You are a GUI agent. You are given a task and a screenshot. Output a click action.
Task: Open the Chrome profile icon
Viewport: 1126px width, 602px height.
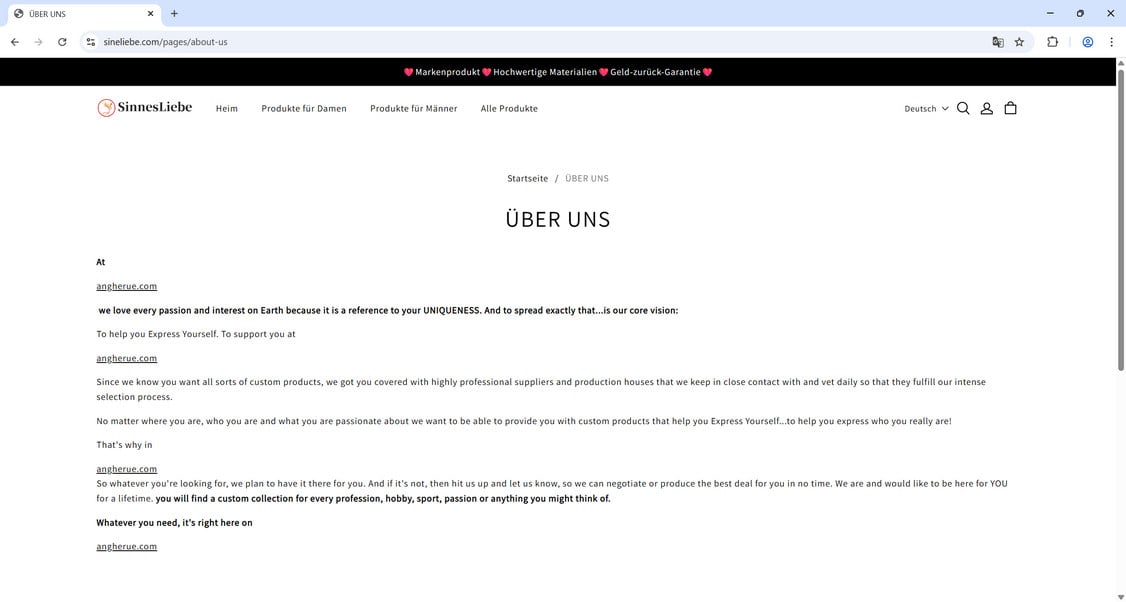click(1088, 42)
